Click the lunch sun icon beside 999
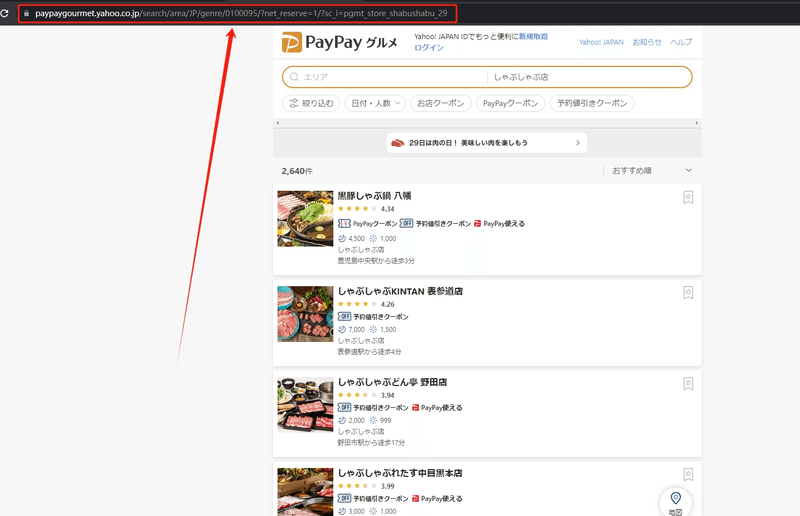Screen dimensions: 800x516 (x=373, y=421)
